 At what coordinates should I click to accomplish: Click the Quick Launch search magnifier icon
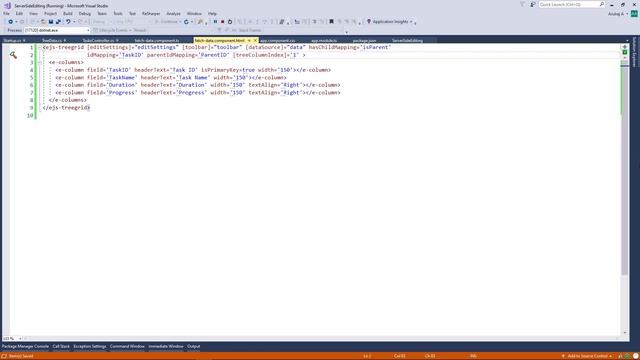pyautogui.click(x=602, y=4)
